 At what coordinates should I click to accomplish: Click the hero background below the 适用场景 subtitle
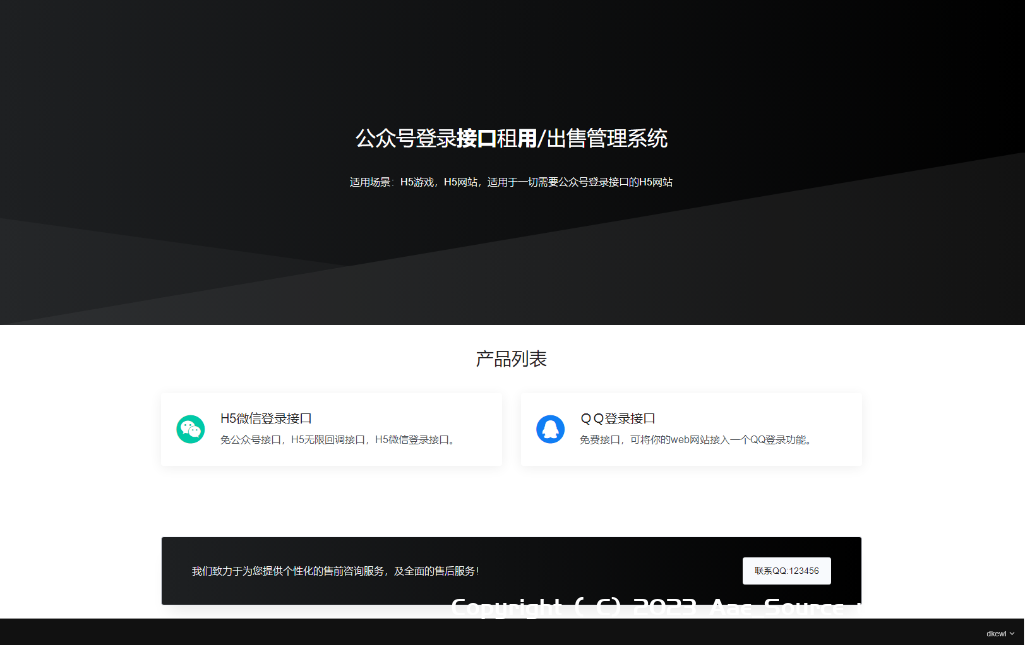click(511, 250)
